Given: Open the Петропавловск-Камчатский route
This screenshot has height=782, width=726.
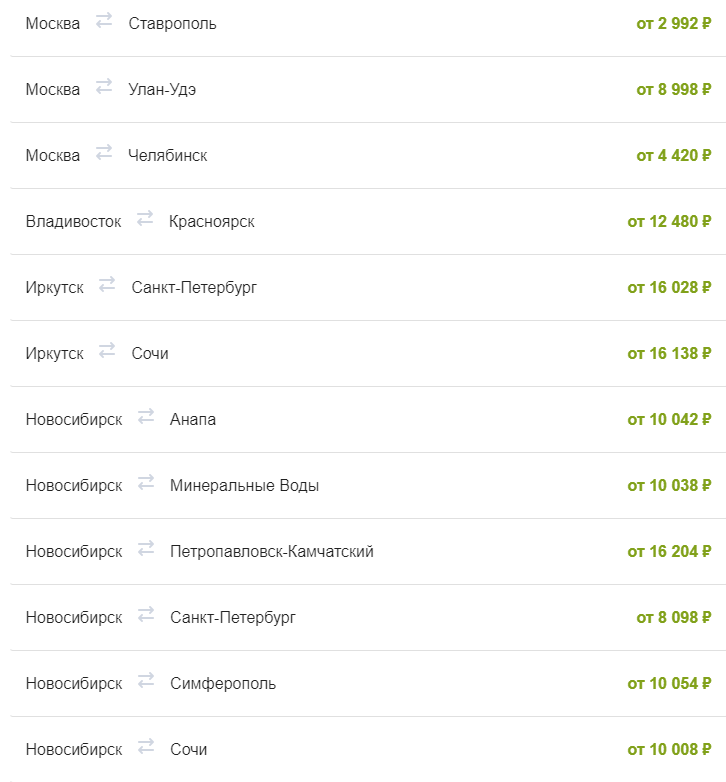Looking at the screenshot, I should click(272, 552).
